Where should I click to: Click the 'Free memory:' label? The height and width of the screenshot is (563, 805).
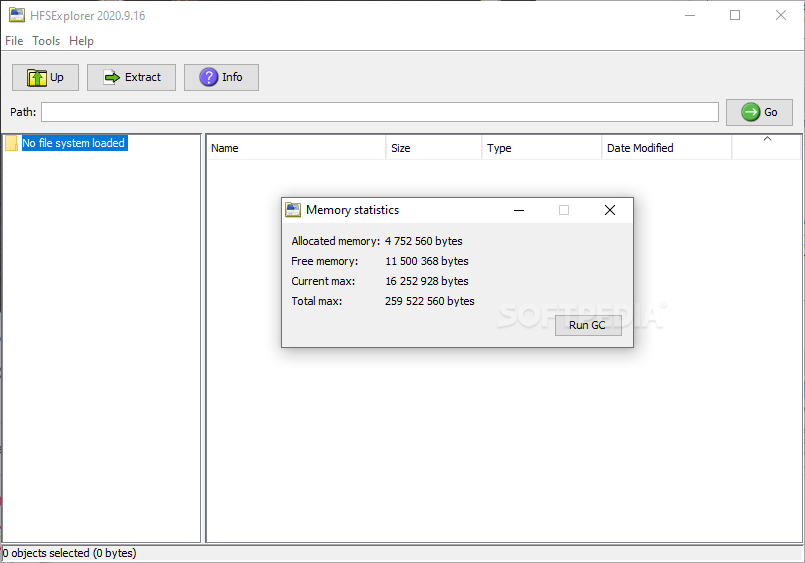click(324, 261)
